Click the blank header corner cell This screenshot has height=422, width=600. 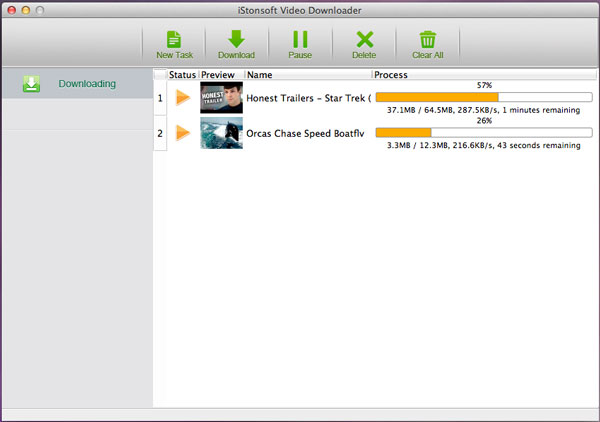(x=160, y=75)
